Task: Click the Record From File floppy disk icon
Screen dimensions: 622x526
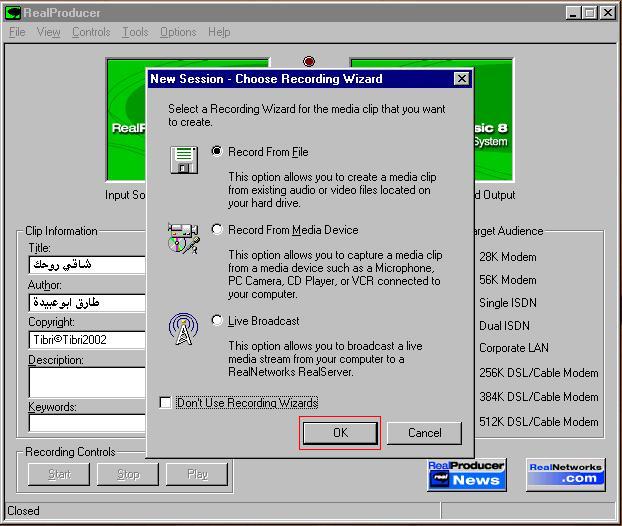Action: [184, 159]
